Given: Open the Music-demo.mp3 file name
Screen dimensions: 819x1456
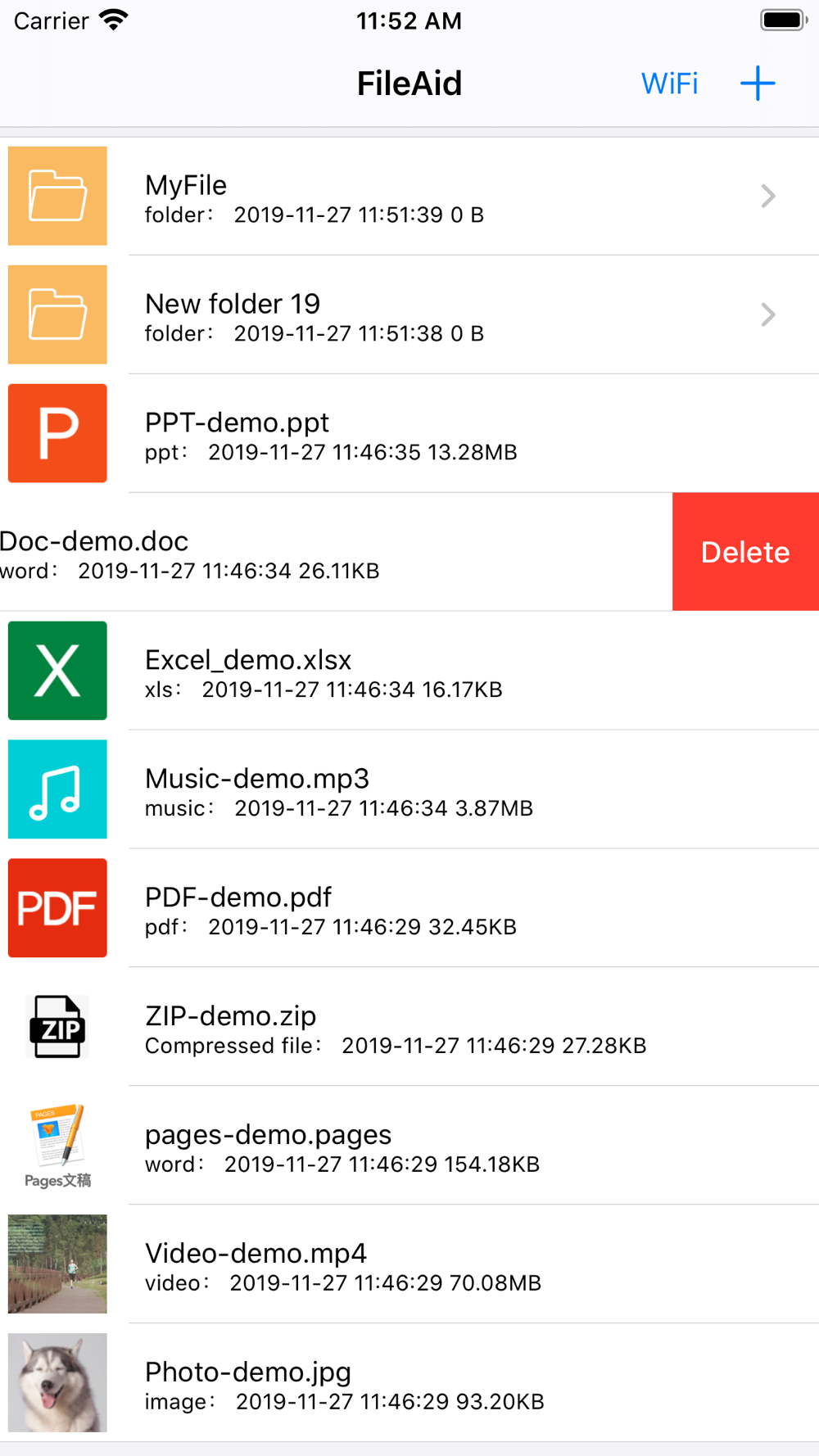Looking at the screenshot, I should (257, 779).
